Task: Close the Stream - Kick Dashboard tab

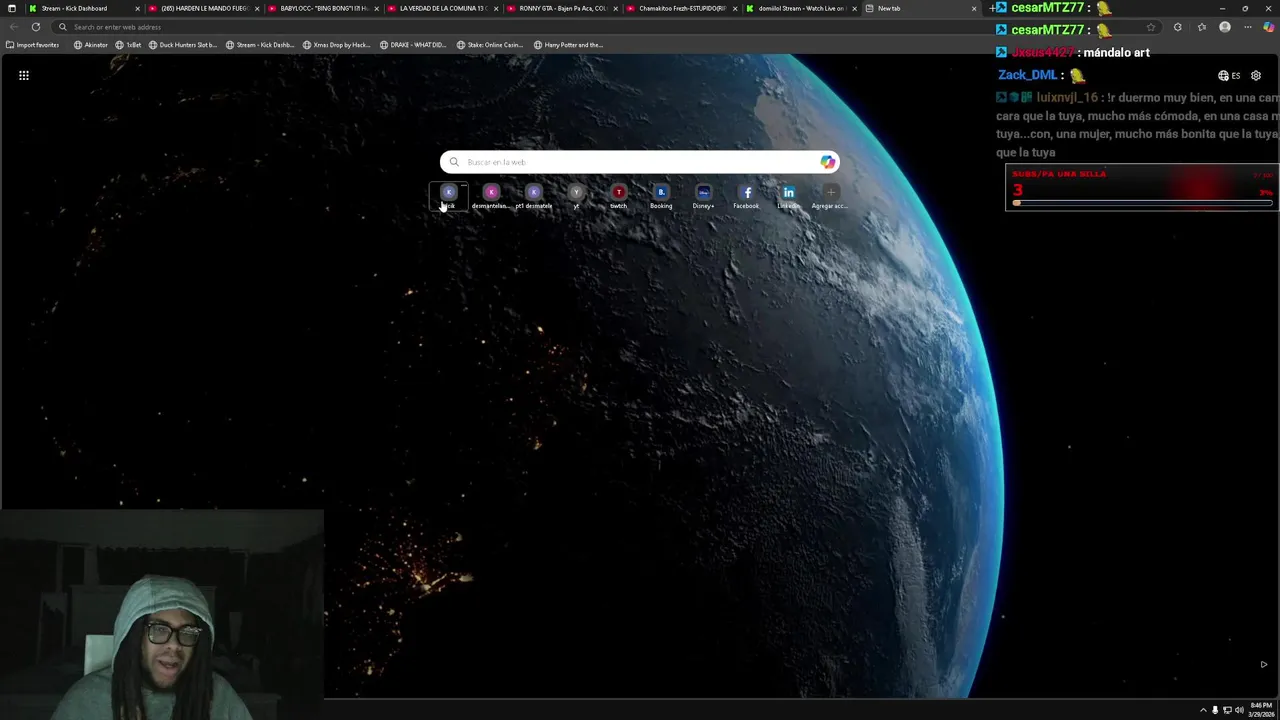Action: 137,9
